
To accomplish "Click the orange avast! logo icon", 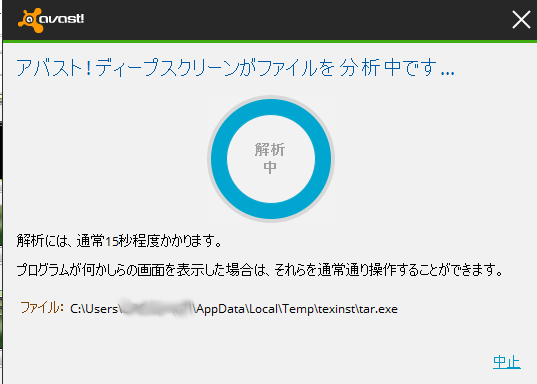I will tap(31, 20).
